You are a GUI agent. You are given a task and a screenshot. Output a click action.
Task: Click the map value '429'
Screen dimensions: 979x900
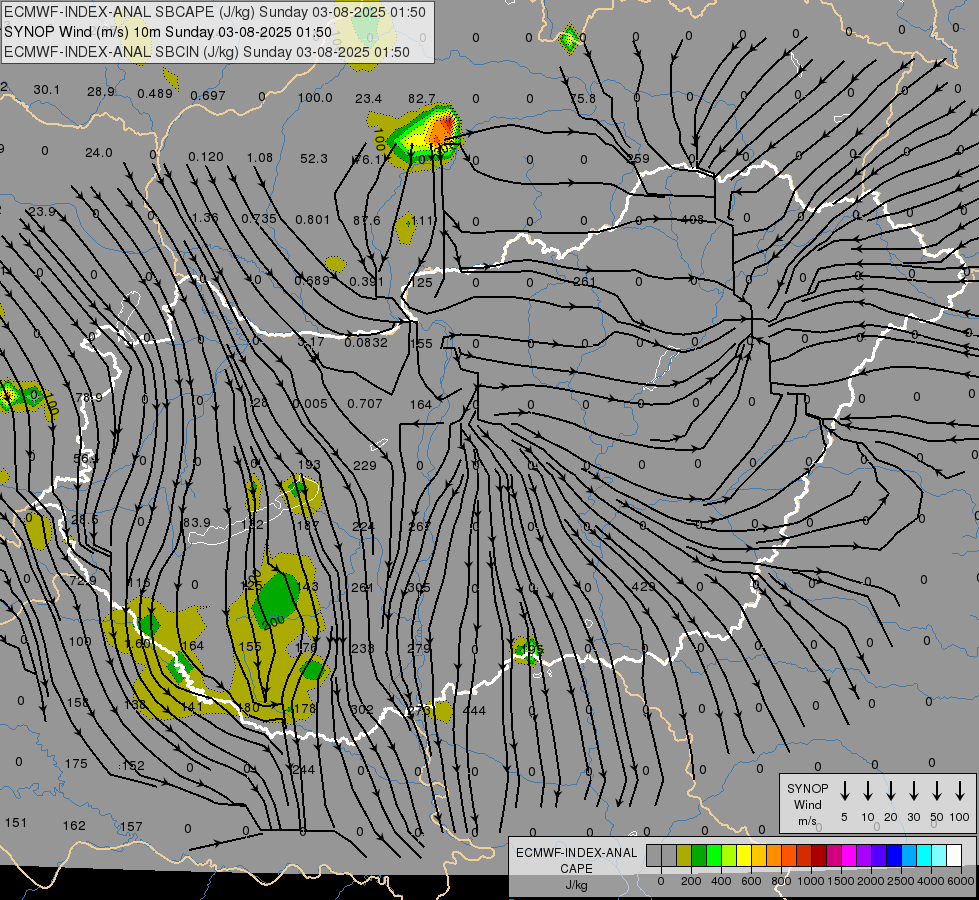click(x=643, y=586)
